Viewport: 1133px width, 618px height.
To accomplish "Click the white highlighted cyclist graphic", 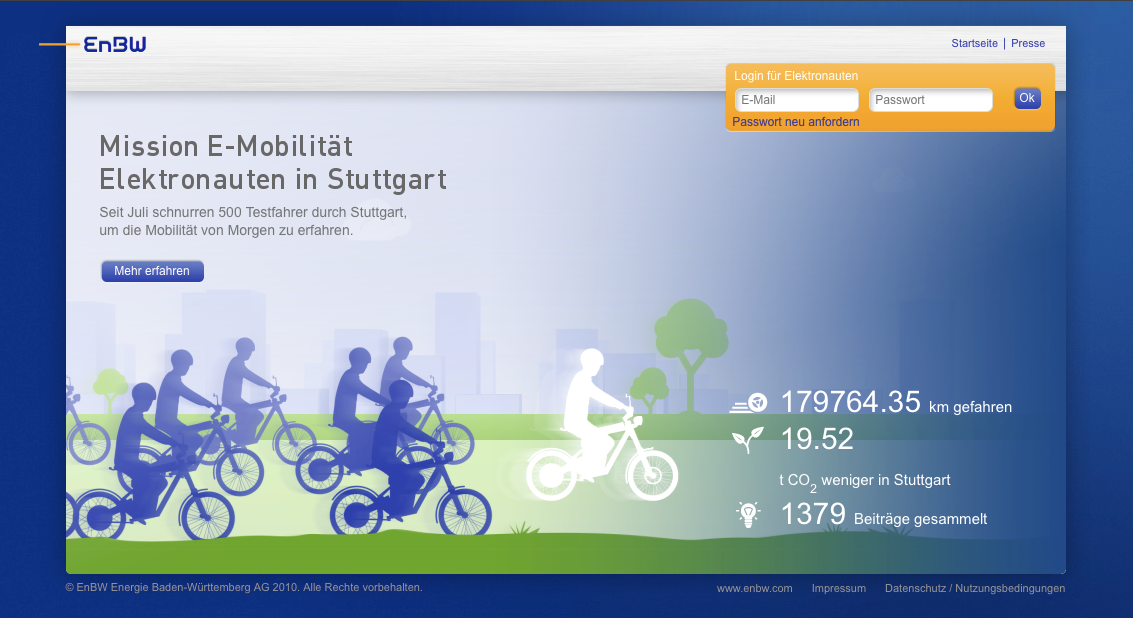I will pos(603,426).
